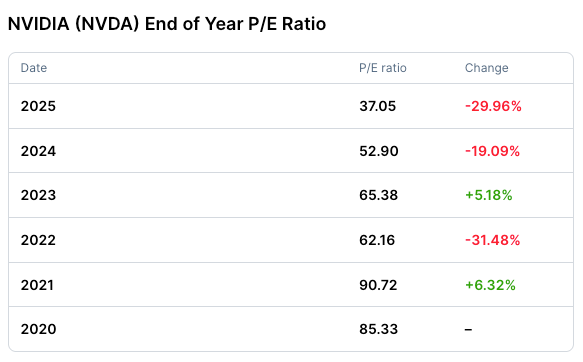The width and height of the screenshot is (583, 362).
Task: Select the 2020 year row label
Action: [38, 329]
